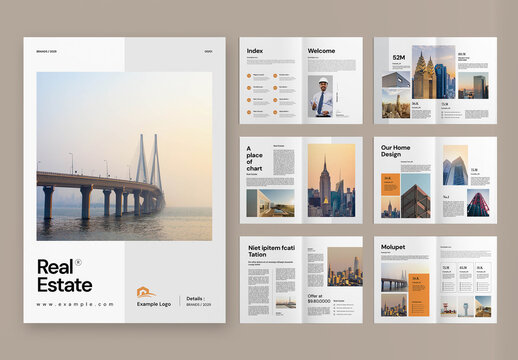Select the red spiral tower photo
This screenshot has width=518, height=360.
478,203
